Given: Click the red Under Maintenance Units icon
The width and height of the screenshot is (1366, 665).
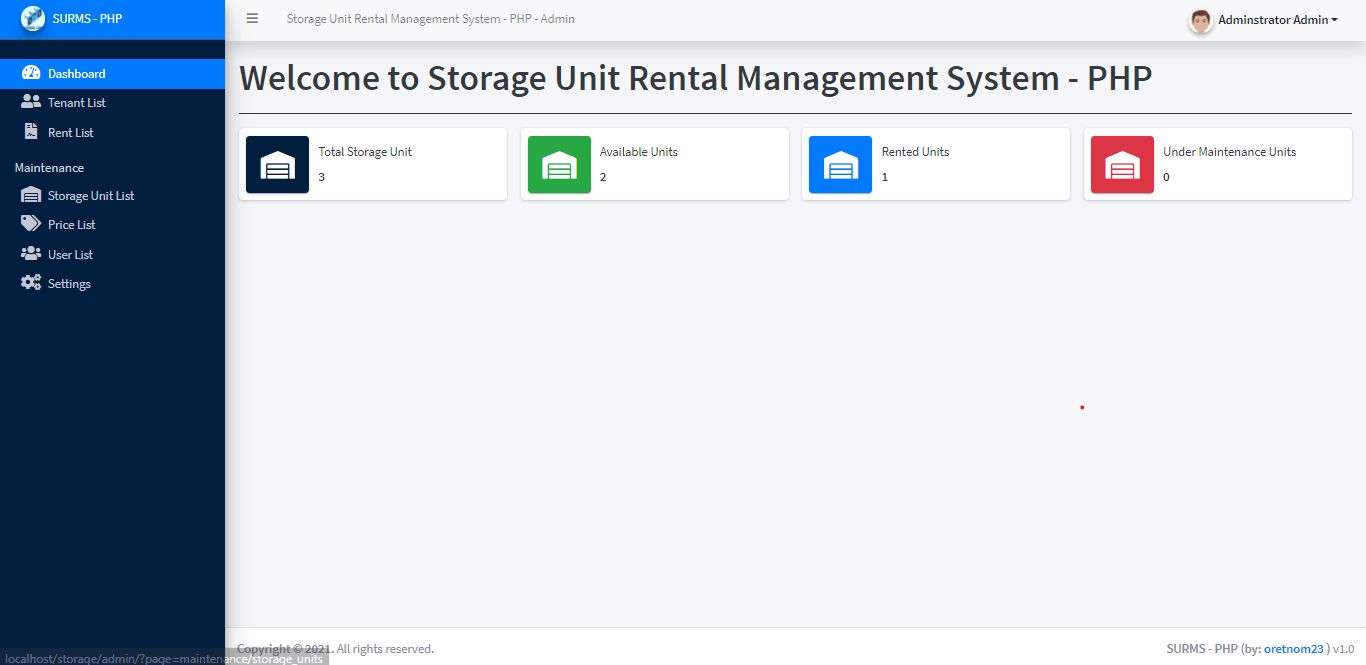Looking at the screenshot, I should pyautogui.click(x=1121, y=164).
